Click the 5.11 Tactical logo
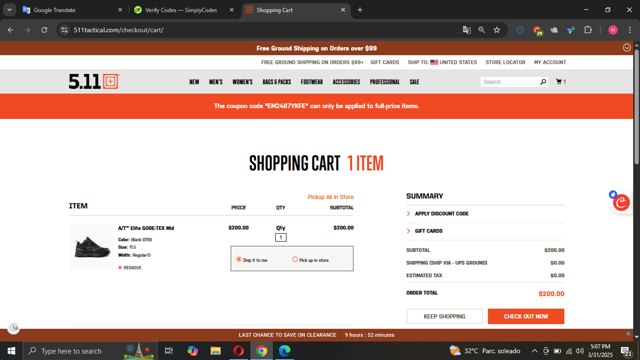Screen dimensions: 640x360 pyautogui.click(x=93, y=82)
